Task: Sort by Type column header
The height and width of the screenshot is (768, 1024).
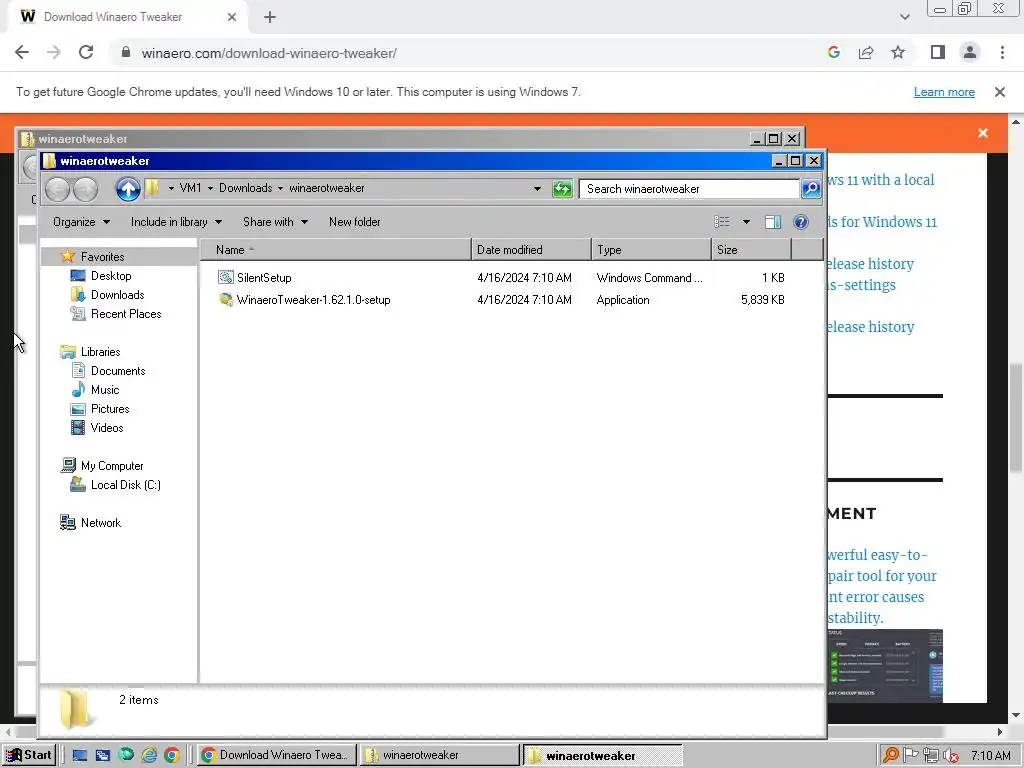Action: pyautogui.click(x=651, y=249)
